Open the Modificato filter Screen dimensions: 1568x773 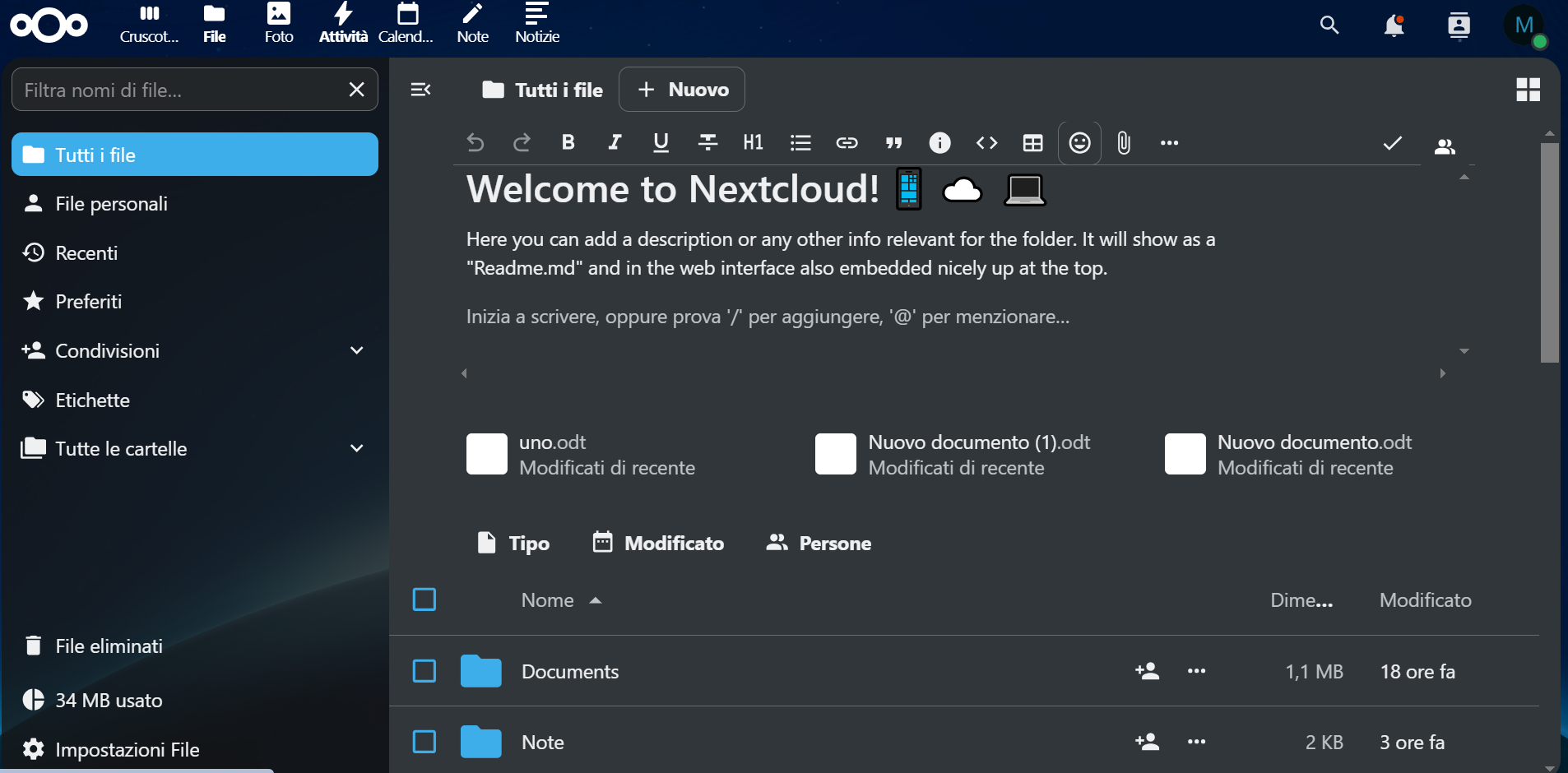tap(659, 543)
